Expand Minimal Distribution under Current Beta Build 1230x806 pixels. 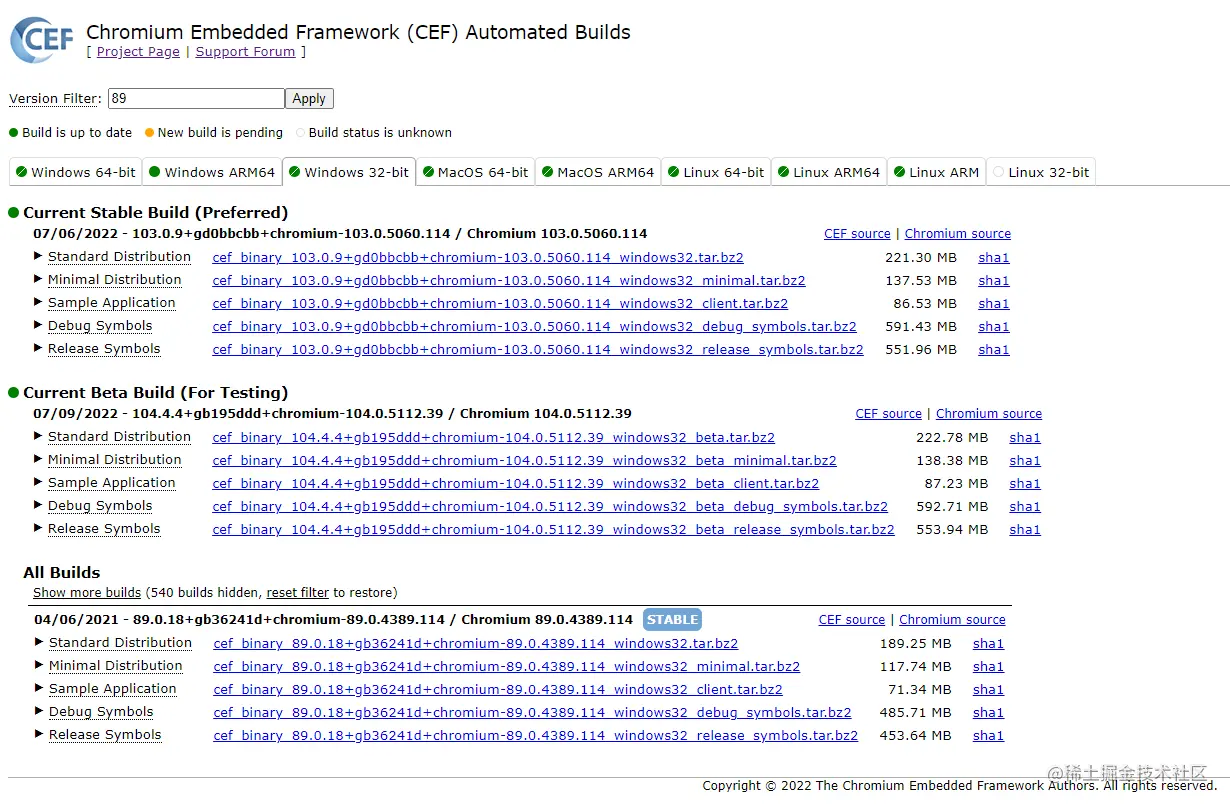click(115, 460)
